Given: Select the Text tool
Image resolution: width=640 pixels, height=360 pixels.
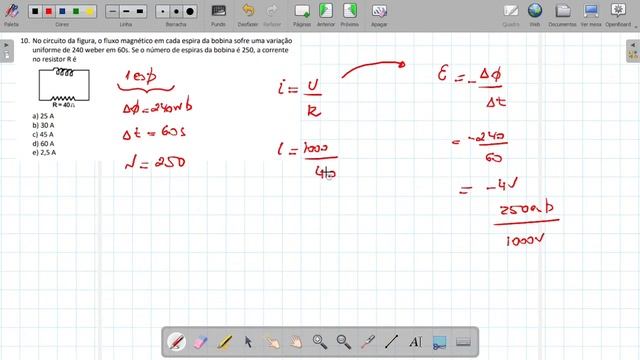Looking at the screenshot, I should pos(416,342).
